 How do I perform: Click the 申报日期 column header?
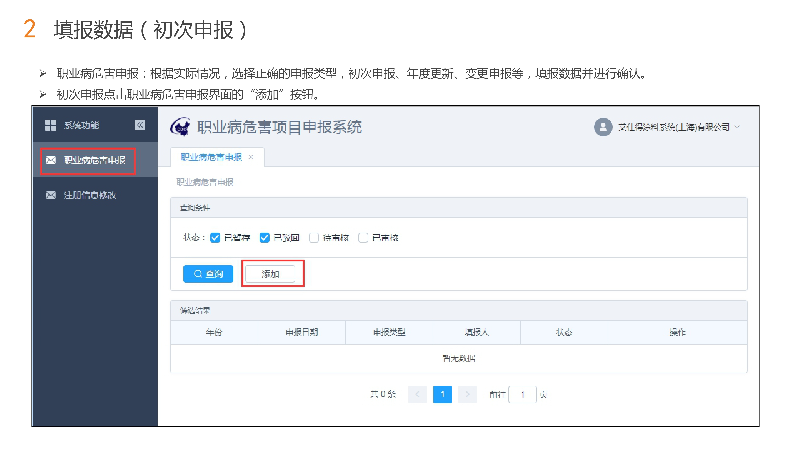click(x=302, y=333)
